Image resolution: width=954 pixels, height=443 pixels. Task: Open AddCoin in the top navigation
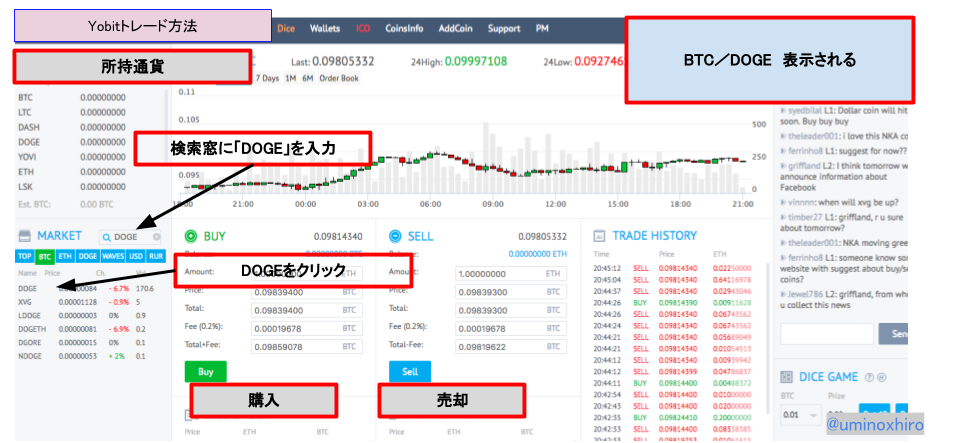455,28
